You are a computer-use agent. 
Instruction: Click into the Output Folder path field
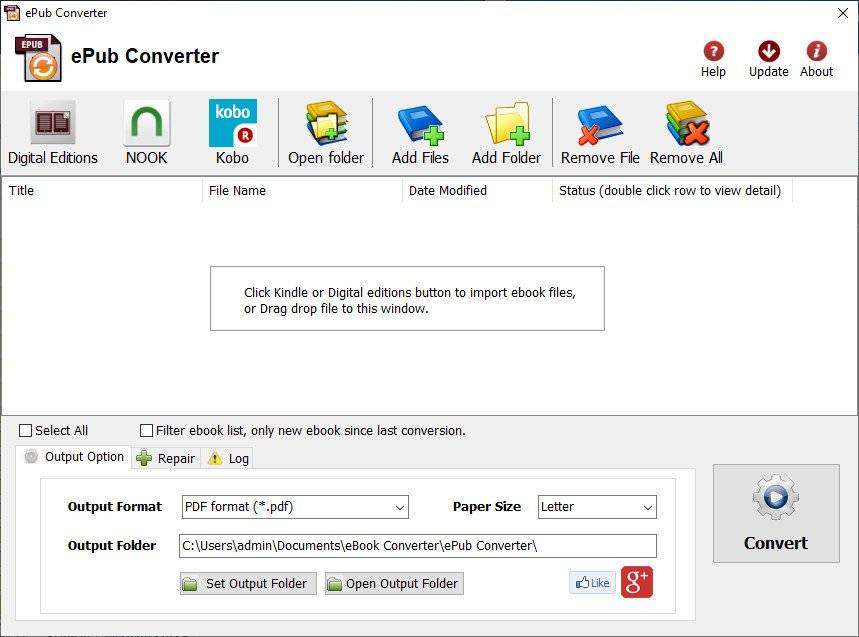click(417, 546)
